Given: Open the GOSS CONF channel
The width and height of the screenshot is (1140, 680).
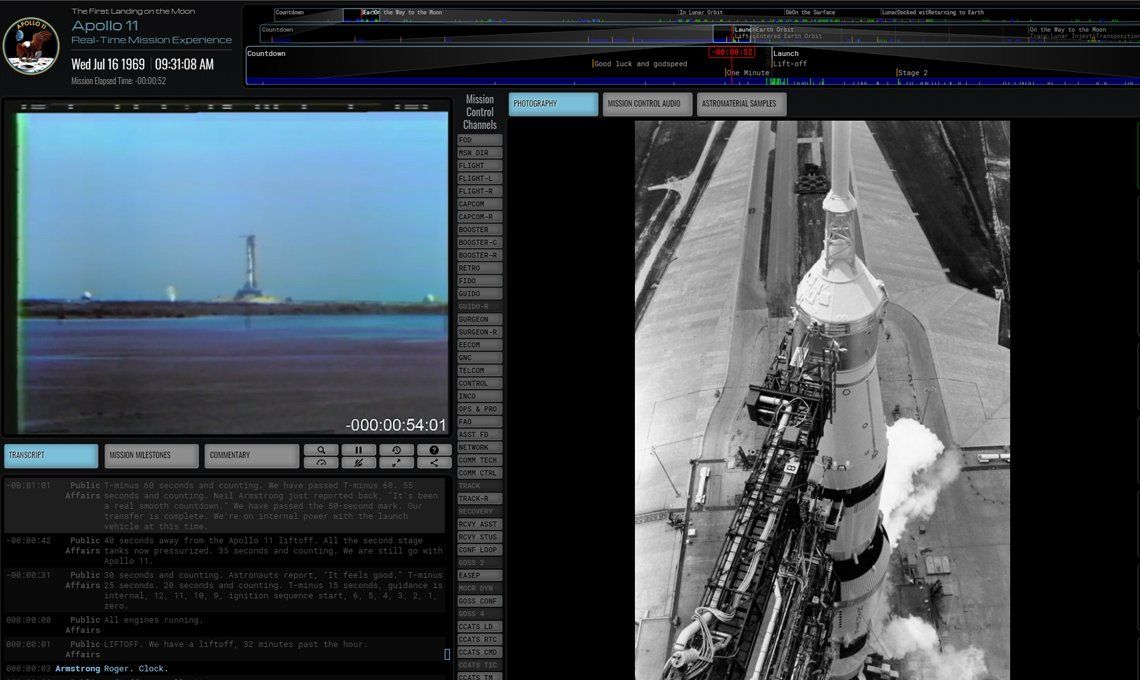Looking at the screenshot, I should 480,601.
